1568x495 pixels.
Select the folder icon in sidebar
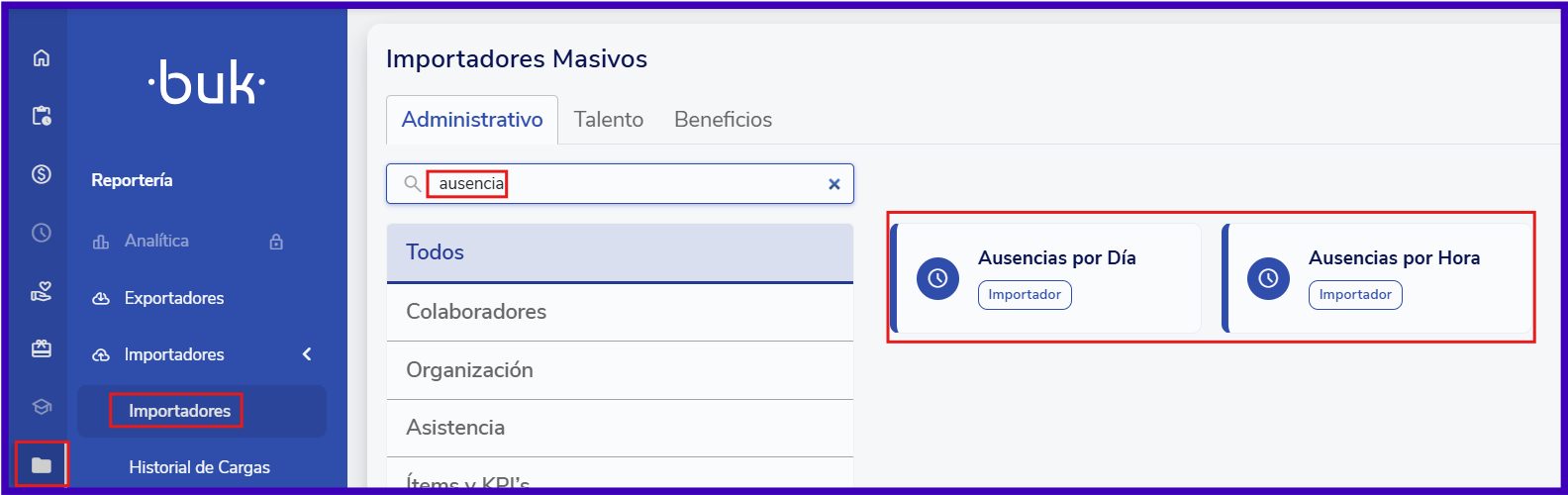(x=41, y=464)
